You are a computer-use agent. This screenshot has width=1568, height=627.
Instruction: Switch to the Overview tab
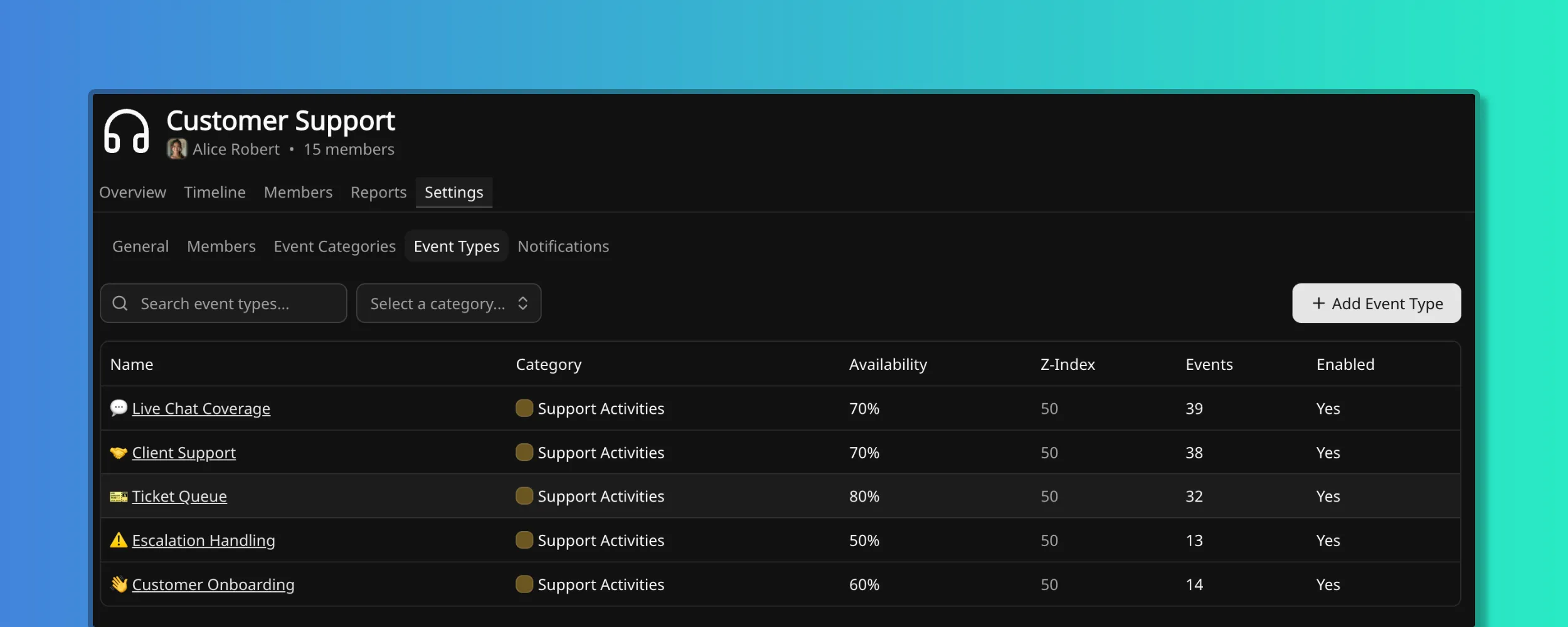tap(132, 192)
